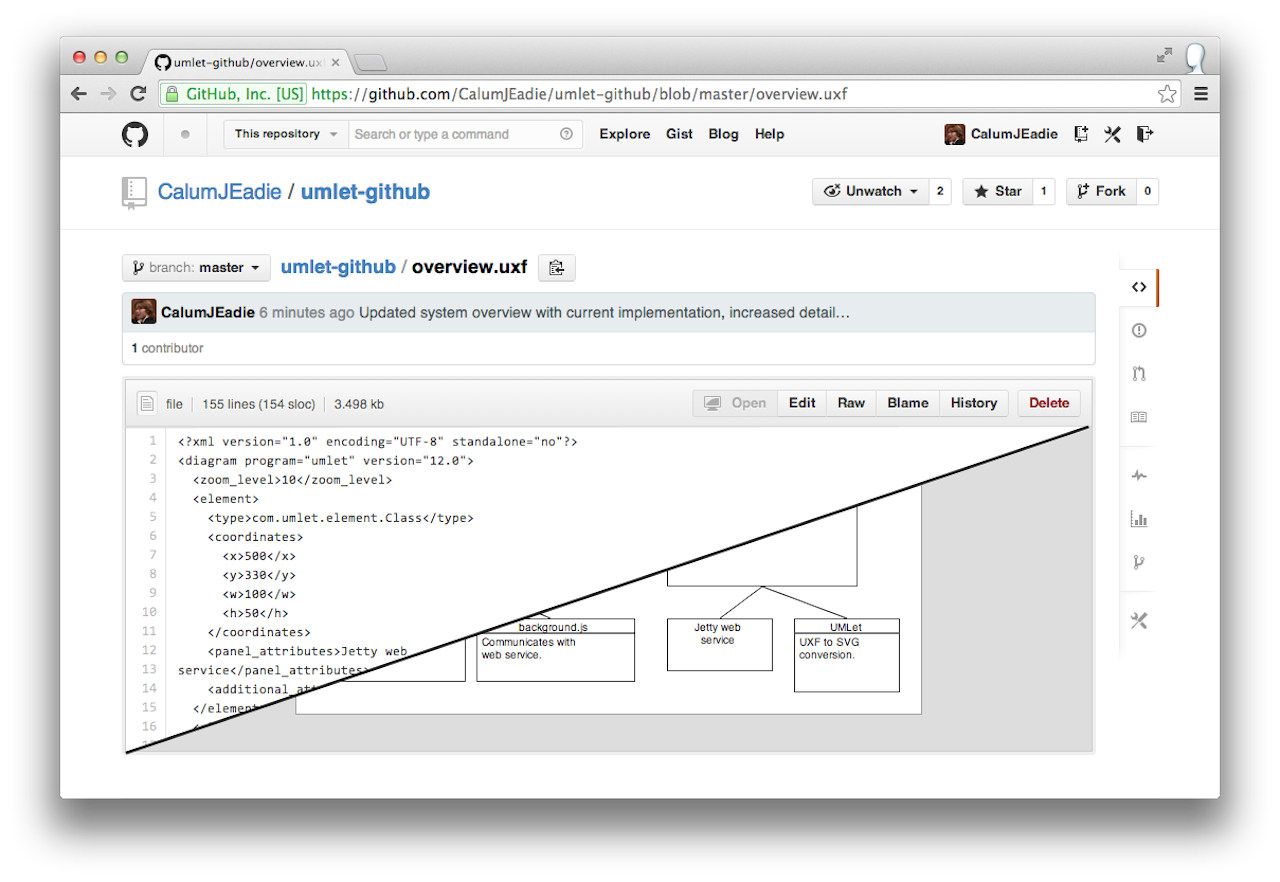Go forward in browser history
The width and height of the screenshot is (1280, 882).
coord(108,94)
